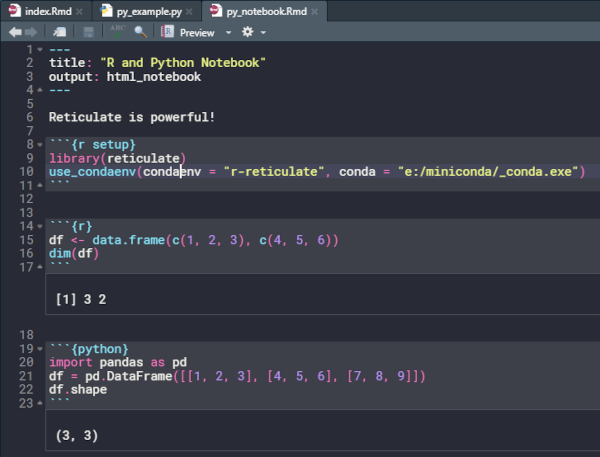
Task: Click the "import pandas as pd" line
Action: click(118, 362)
